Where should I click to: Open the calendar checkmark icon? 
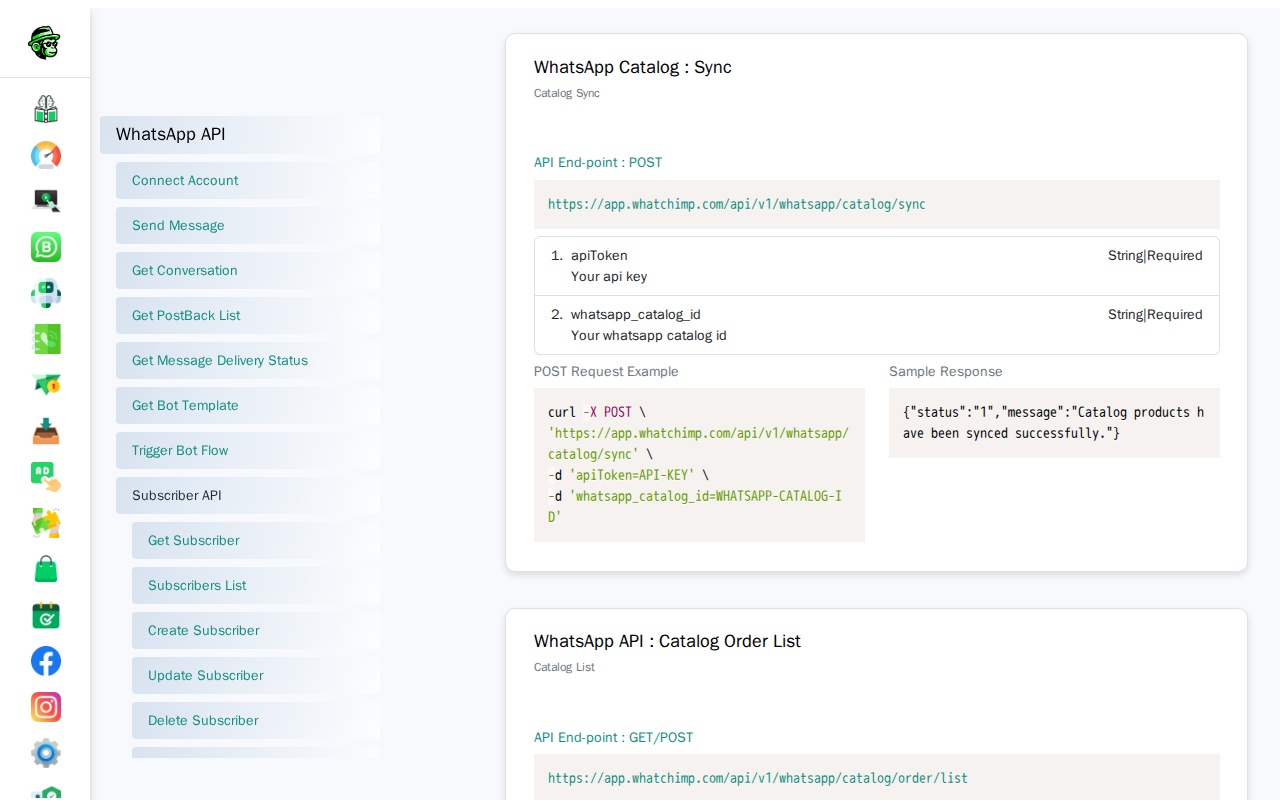[x=46, y=615]
